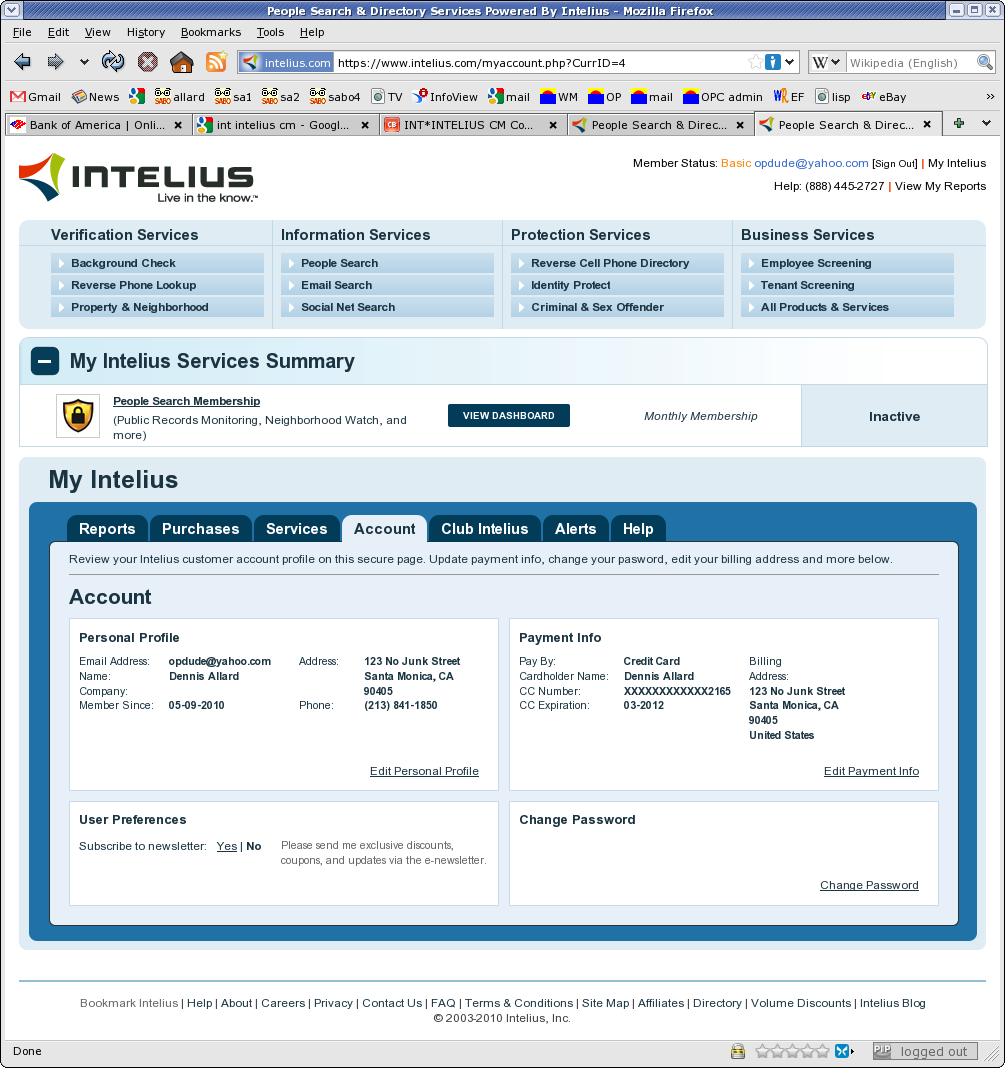
Task: Click the Intelius logo
Action: 138,178
